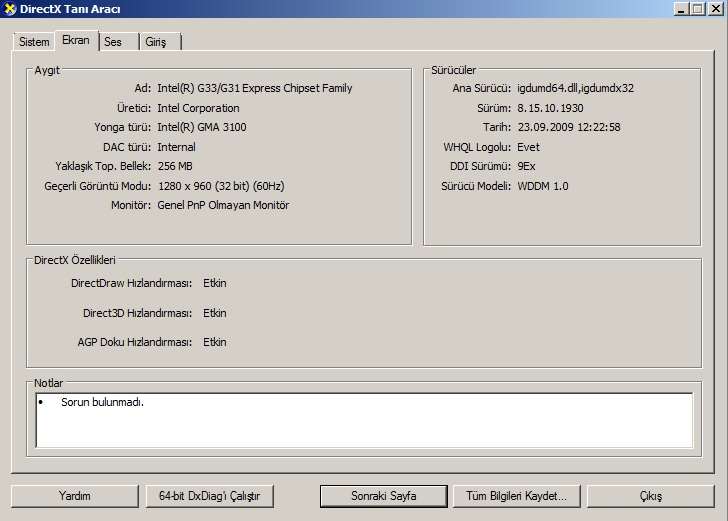Run 64-bit DxDiag'ı Çalıştır button
Image resolution: width=728 pixels, height=521 pixels.
[209, 496]
